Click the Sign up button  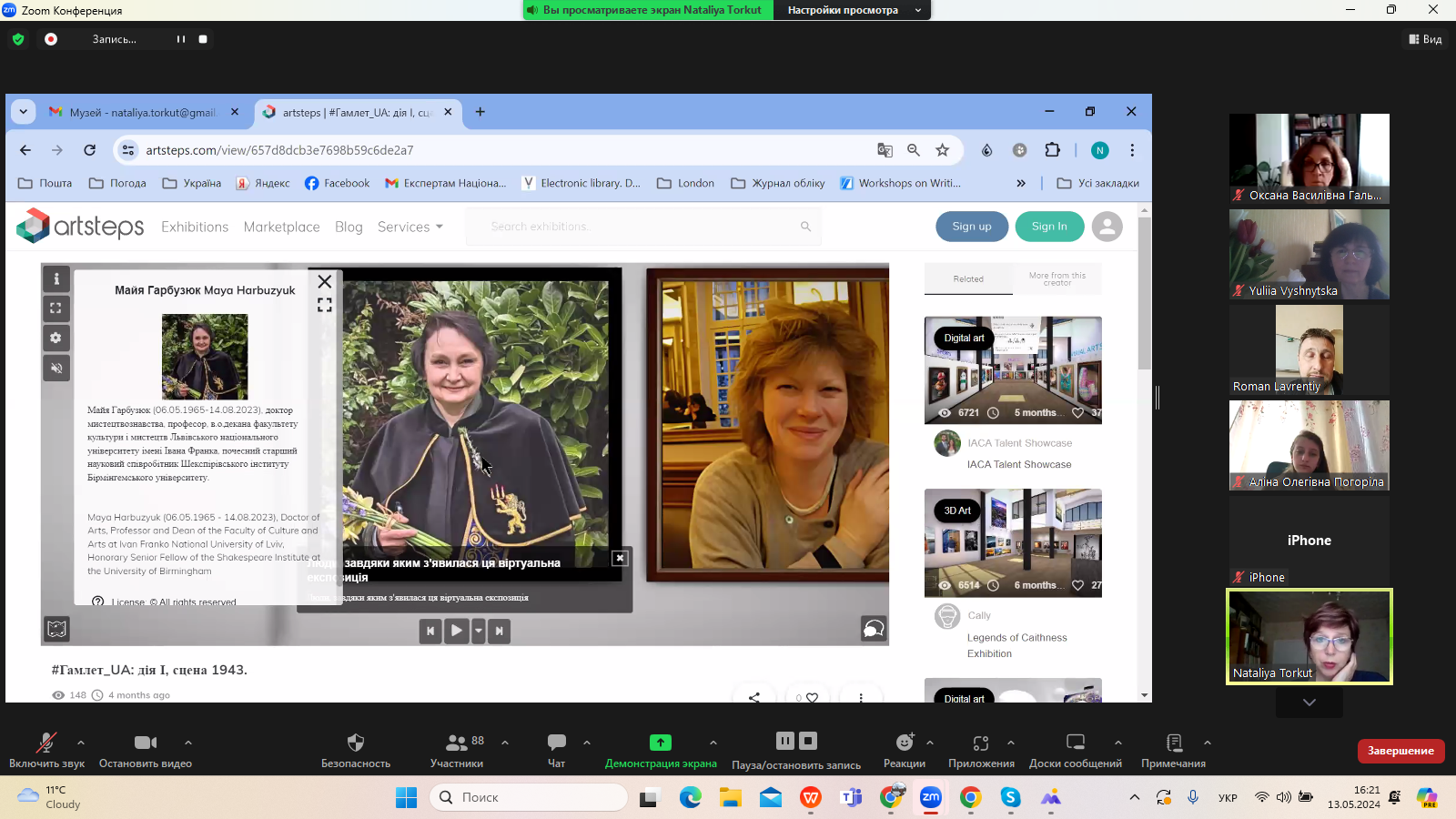click(972, 227)
